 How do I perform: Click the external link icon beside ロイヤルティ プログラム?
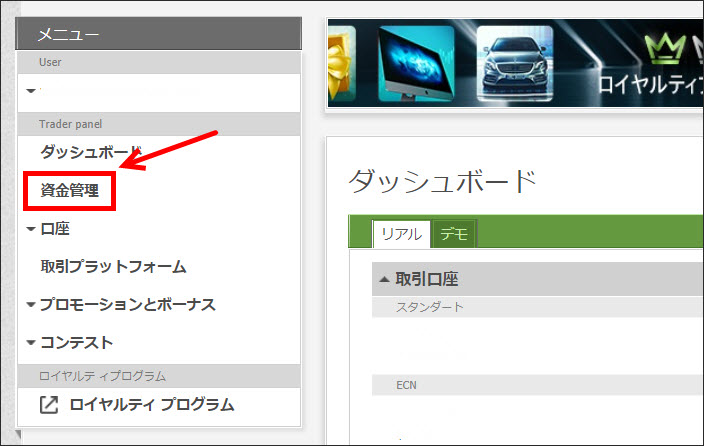point(48,405)
